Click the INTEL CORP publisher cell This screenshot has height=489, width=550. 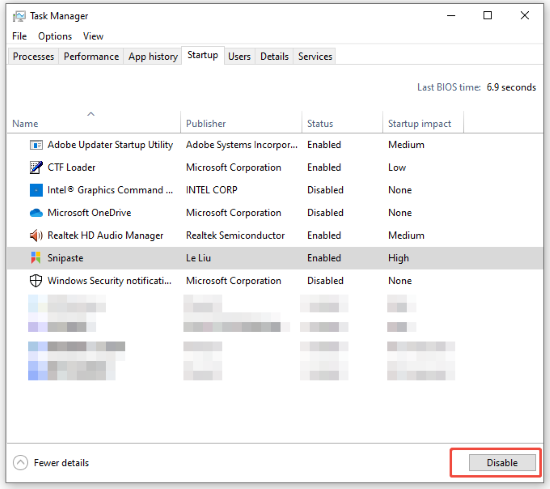point(212,190)
